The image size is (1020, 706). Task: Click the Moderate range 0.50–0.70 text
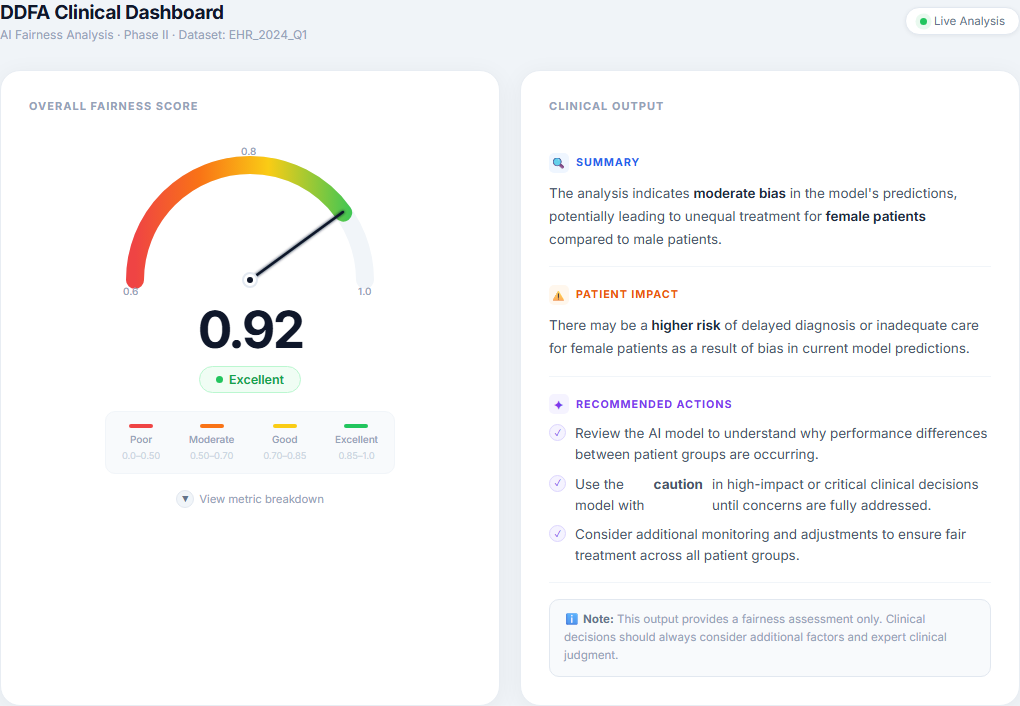pyautogui.click(x=211, y=455)
